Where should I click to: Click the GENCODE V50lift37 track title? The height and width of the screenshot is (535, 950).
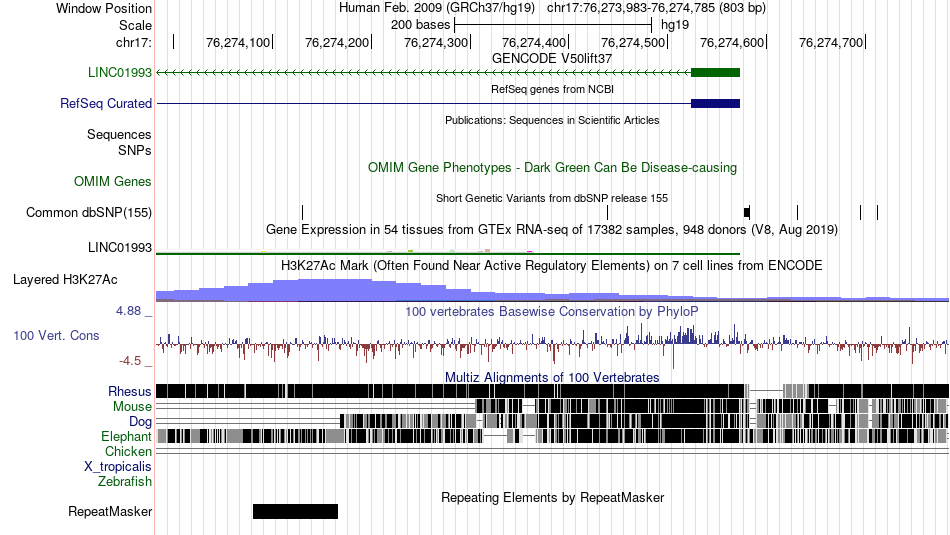point(552,59)
